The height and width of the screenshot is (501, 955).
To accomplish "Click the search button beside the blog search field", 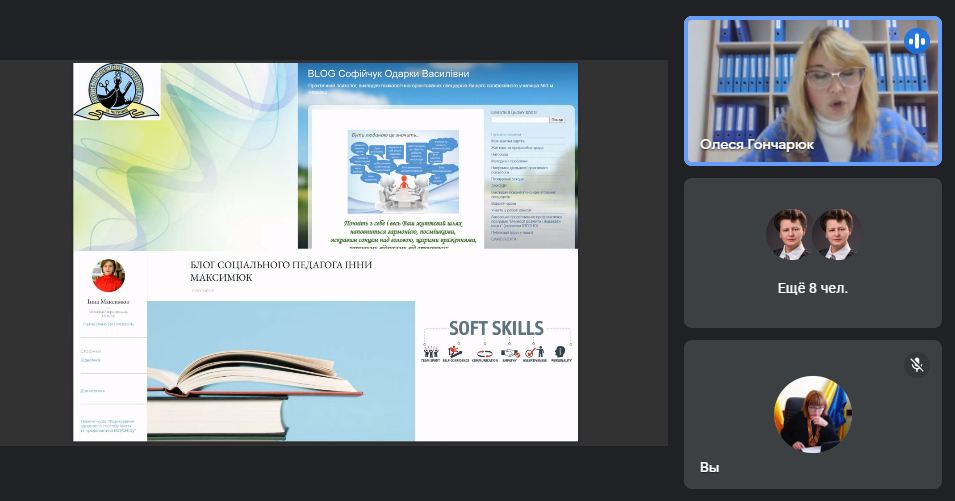I will (557, 119).
